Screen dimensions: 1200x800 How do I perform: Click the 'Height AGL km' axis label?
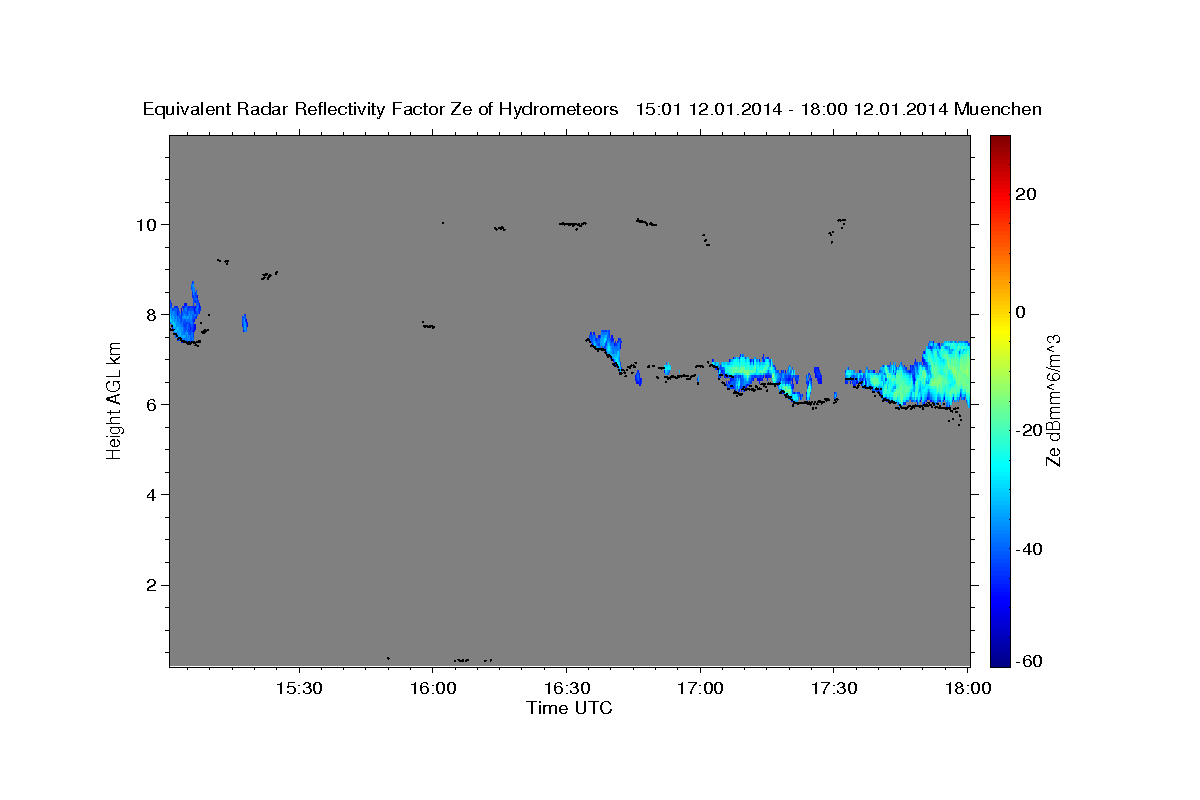pos(114,401)
